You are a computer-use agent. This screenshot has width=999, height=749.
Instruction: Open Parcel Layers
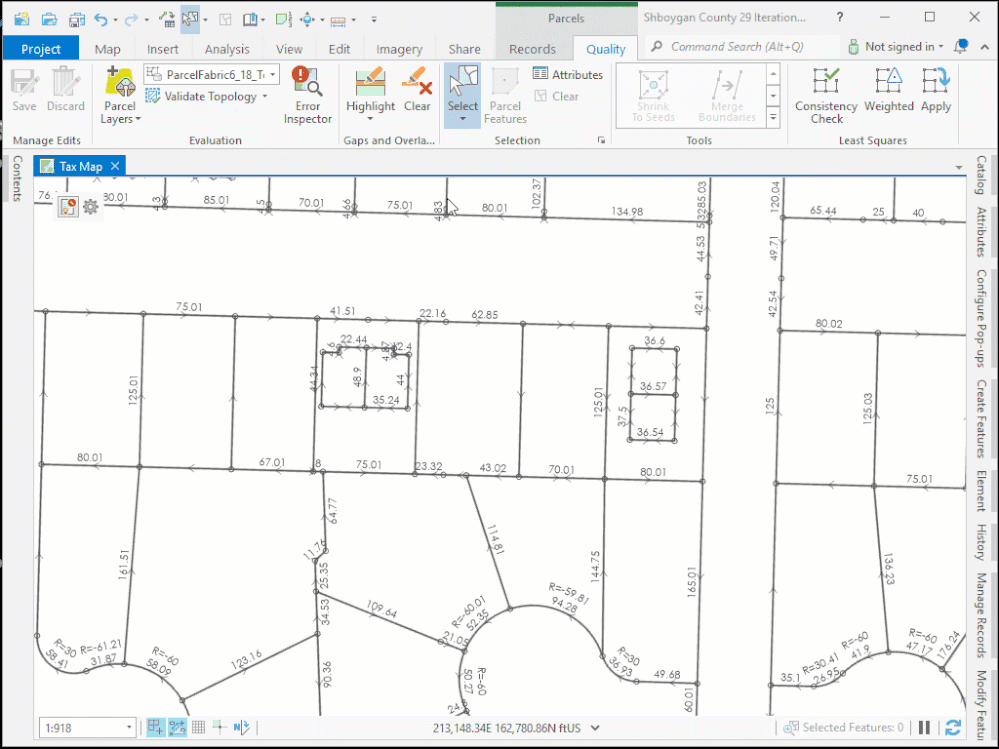[119, 95]
